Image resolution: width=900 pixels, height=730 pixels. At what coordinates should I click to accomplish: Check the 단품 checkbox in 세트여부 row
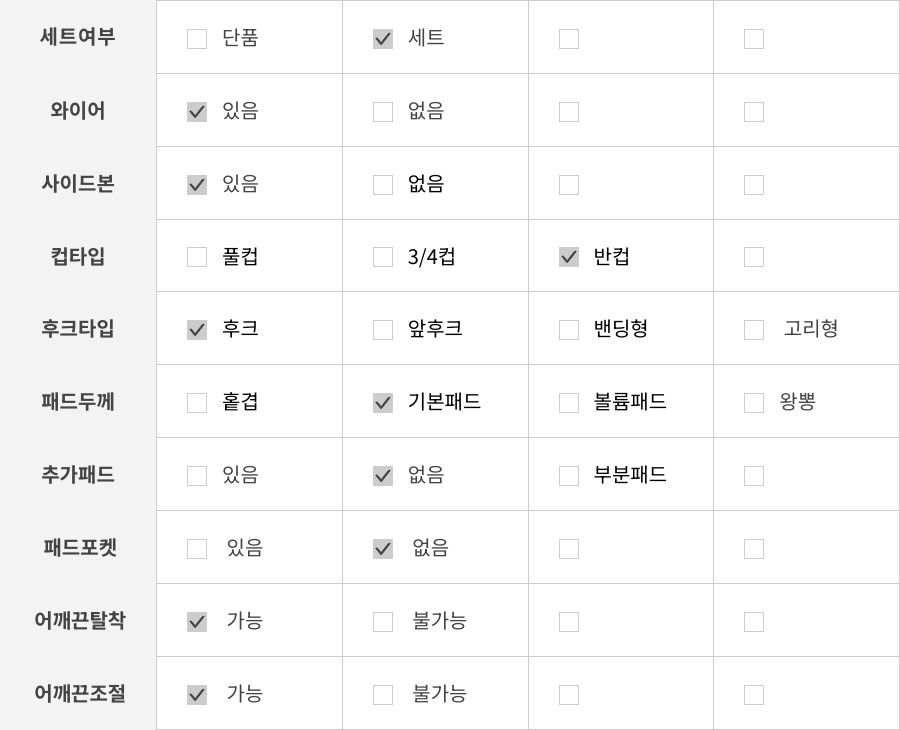(197, 39)
